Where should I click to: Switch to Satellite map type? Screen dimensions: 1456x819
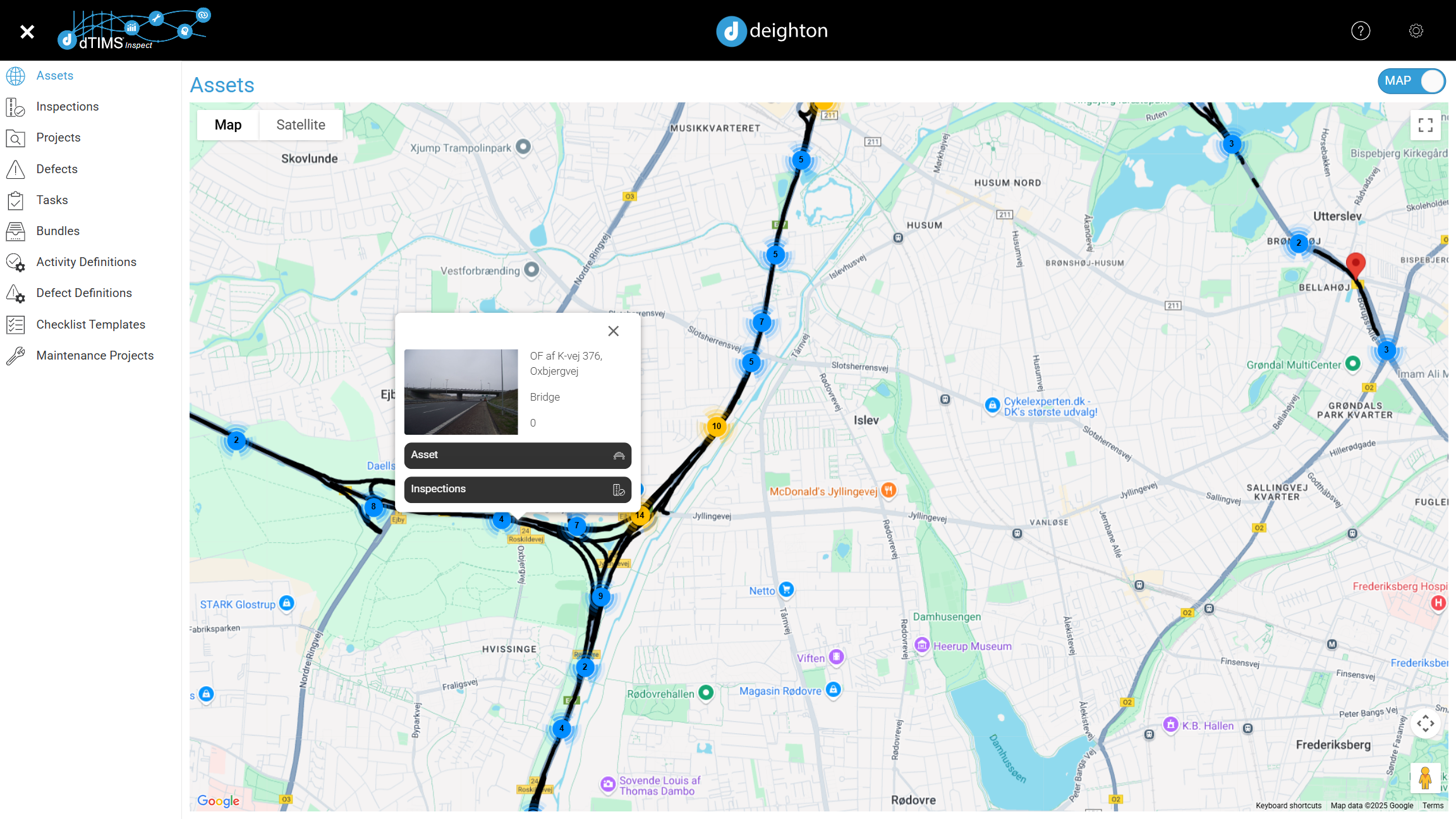301,125
